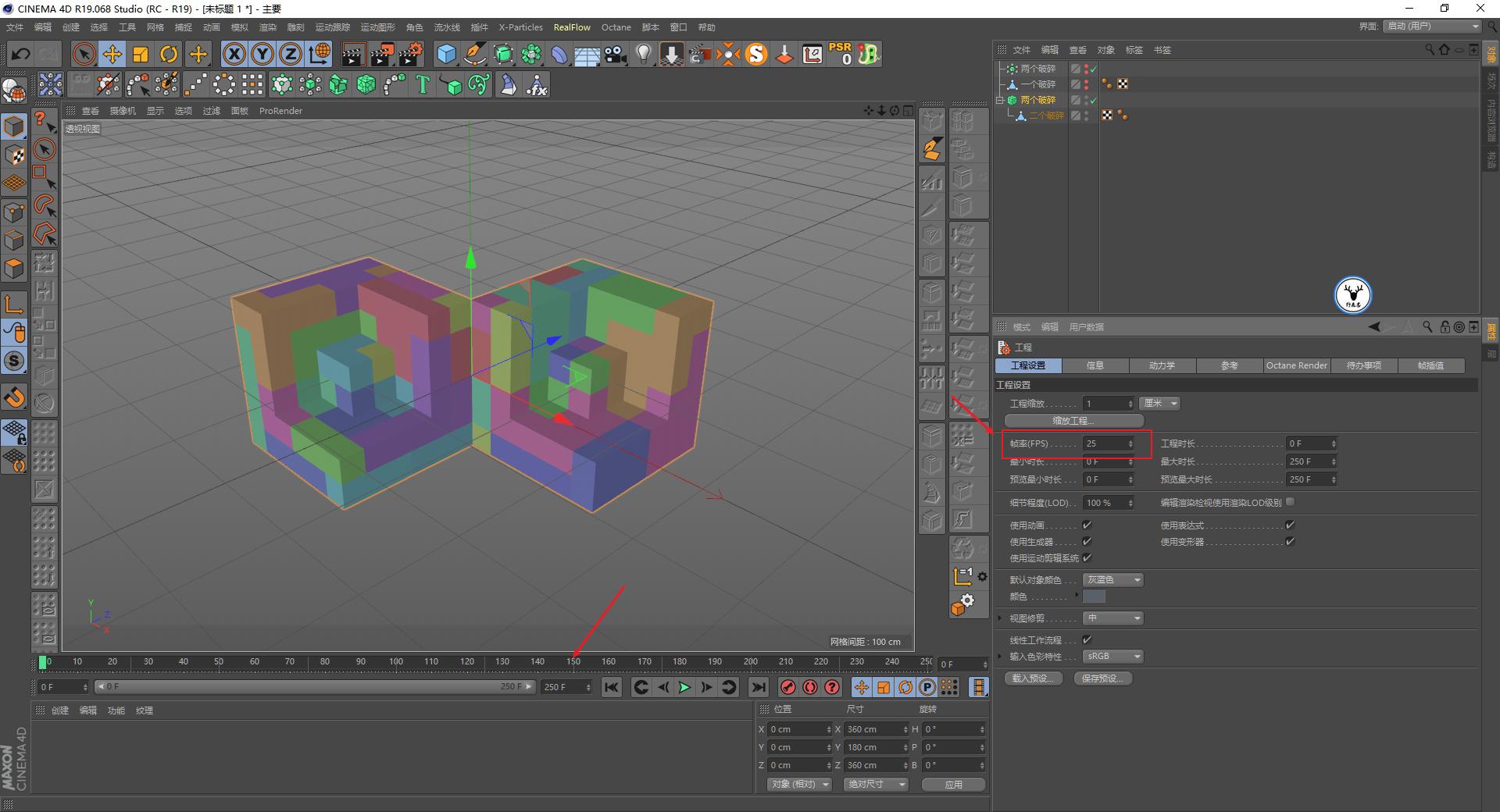Image resolution: width=1500 pixels, height=812 pixels.
Task: Select the Move tool in the toolbar
Action: pyautogui.click(x=112, y=53)
